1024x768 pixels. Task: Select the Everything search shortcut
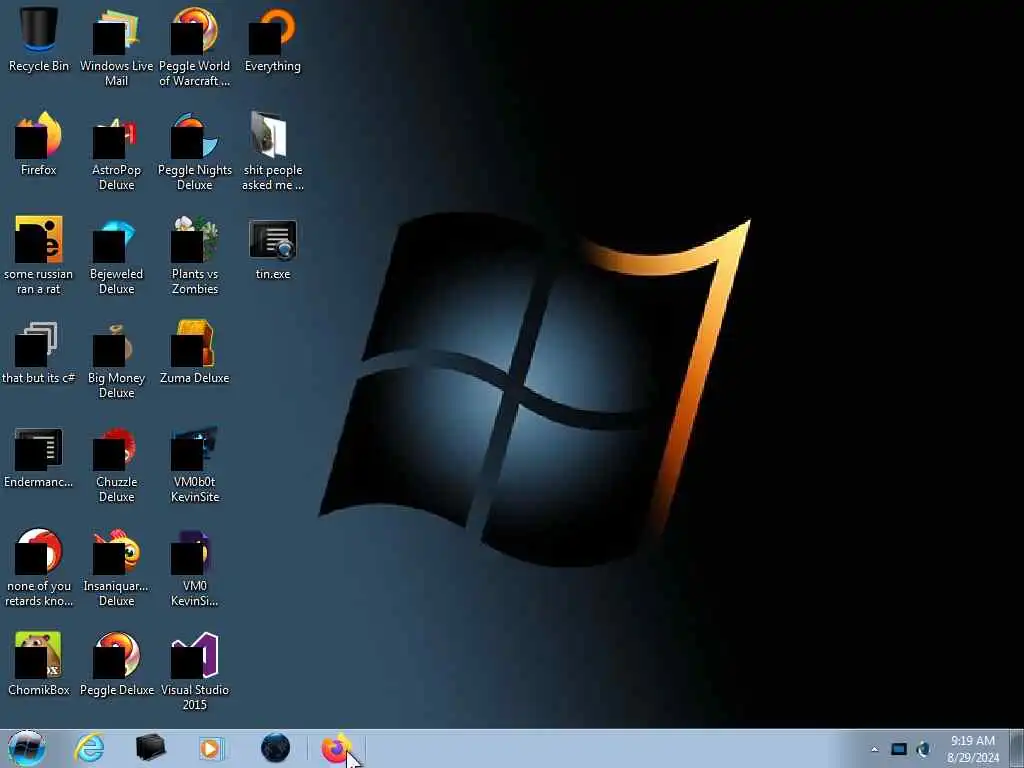point(273,39)
